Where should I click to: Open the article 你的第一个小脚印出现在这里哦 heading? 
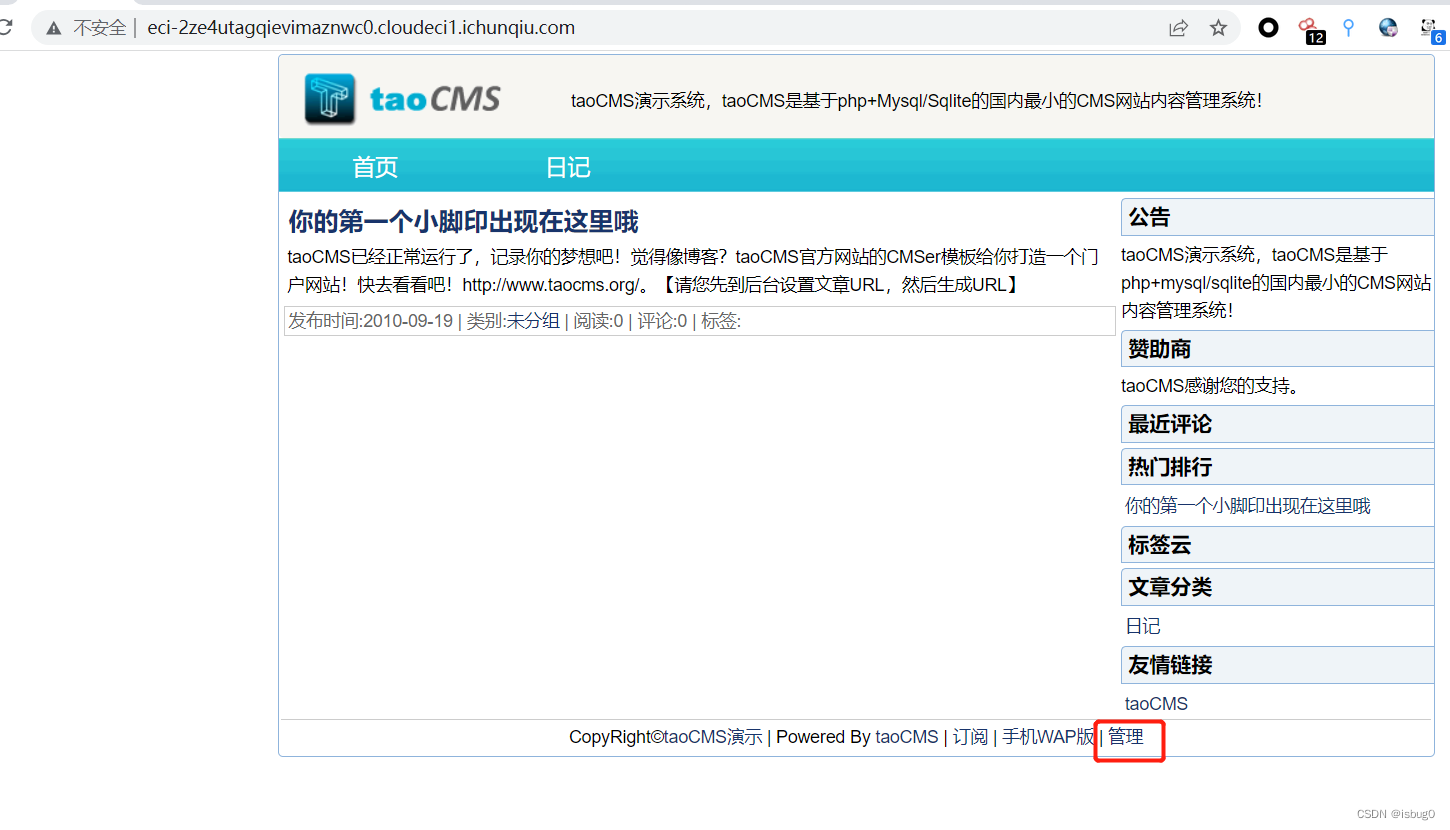463,221
